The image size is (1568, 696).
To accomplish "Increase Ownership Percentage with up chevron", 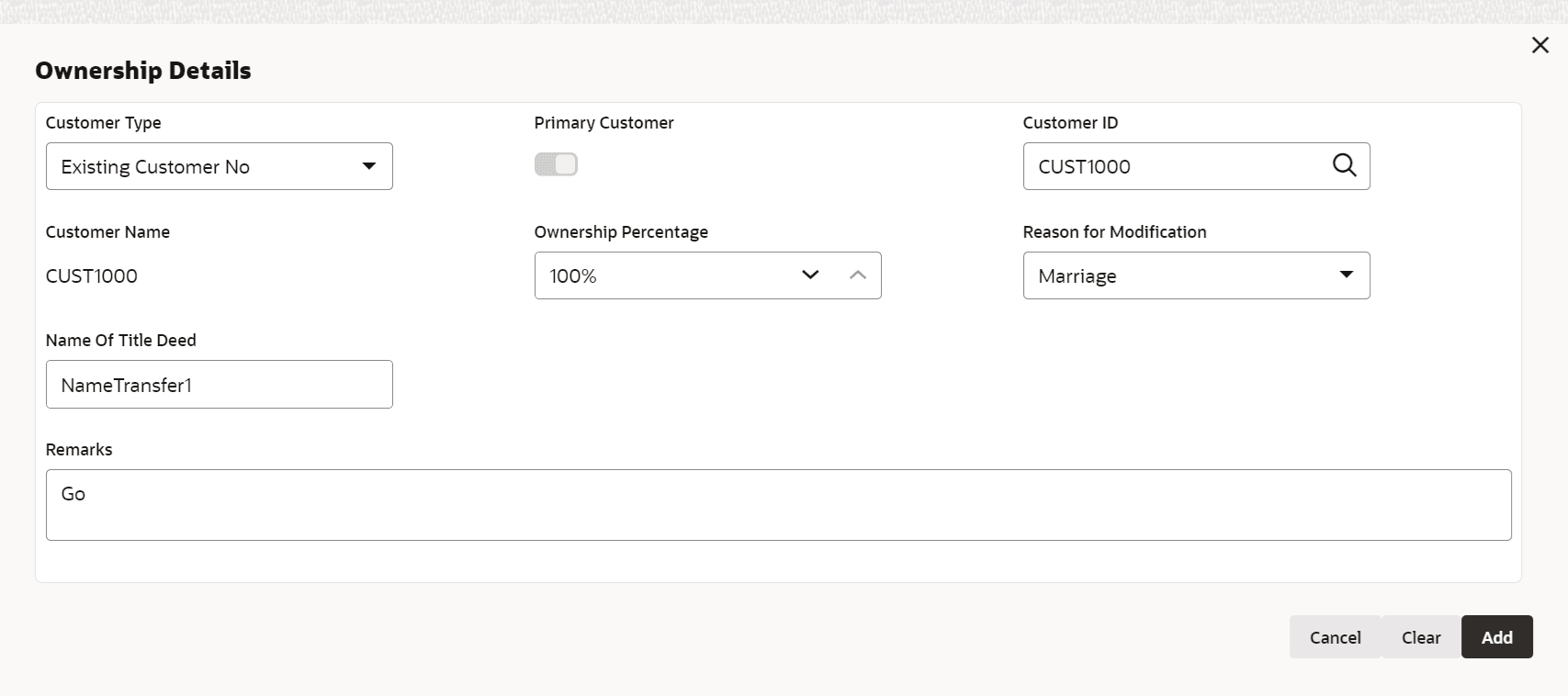I will (858, 275).
